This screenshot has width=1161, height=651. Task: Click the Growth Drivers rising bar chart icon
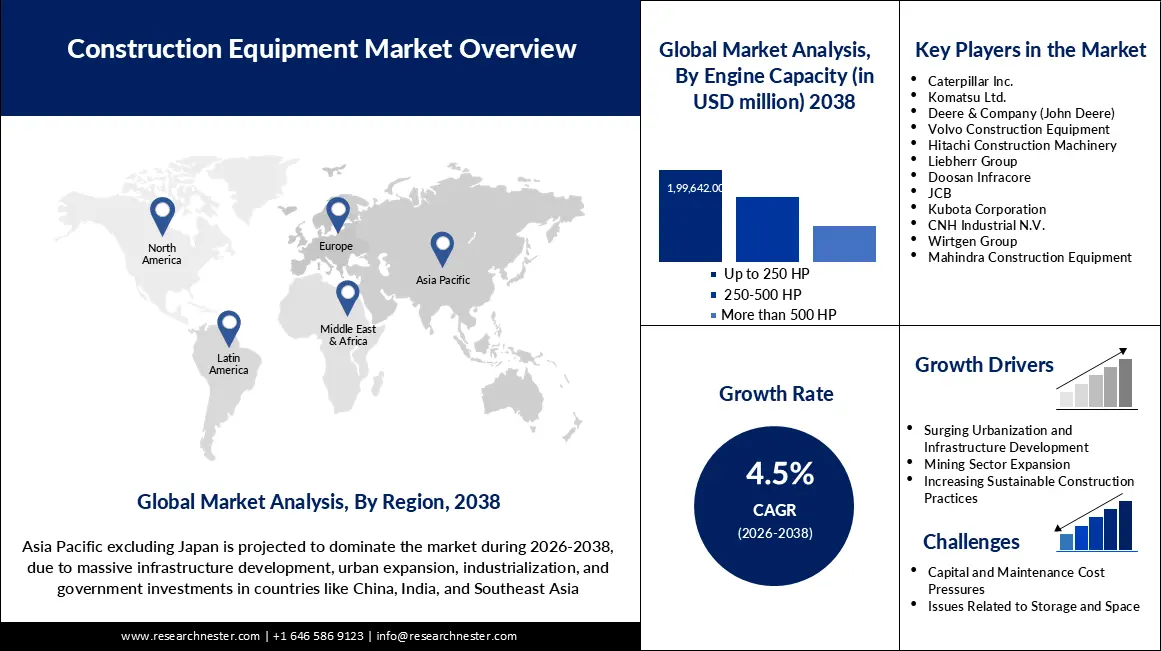tap(1096, 378)
